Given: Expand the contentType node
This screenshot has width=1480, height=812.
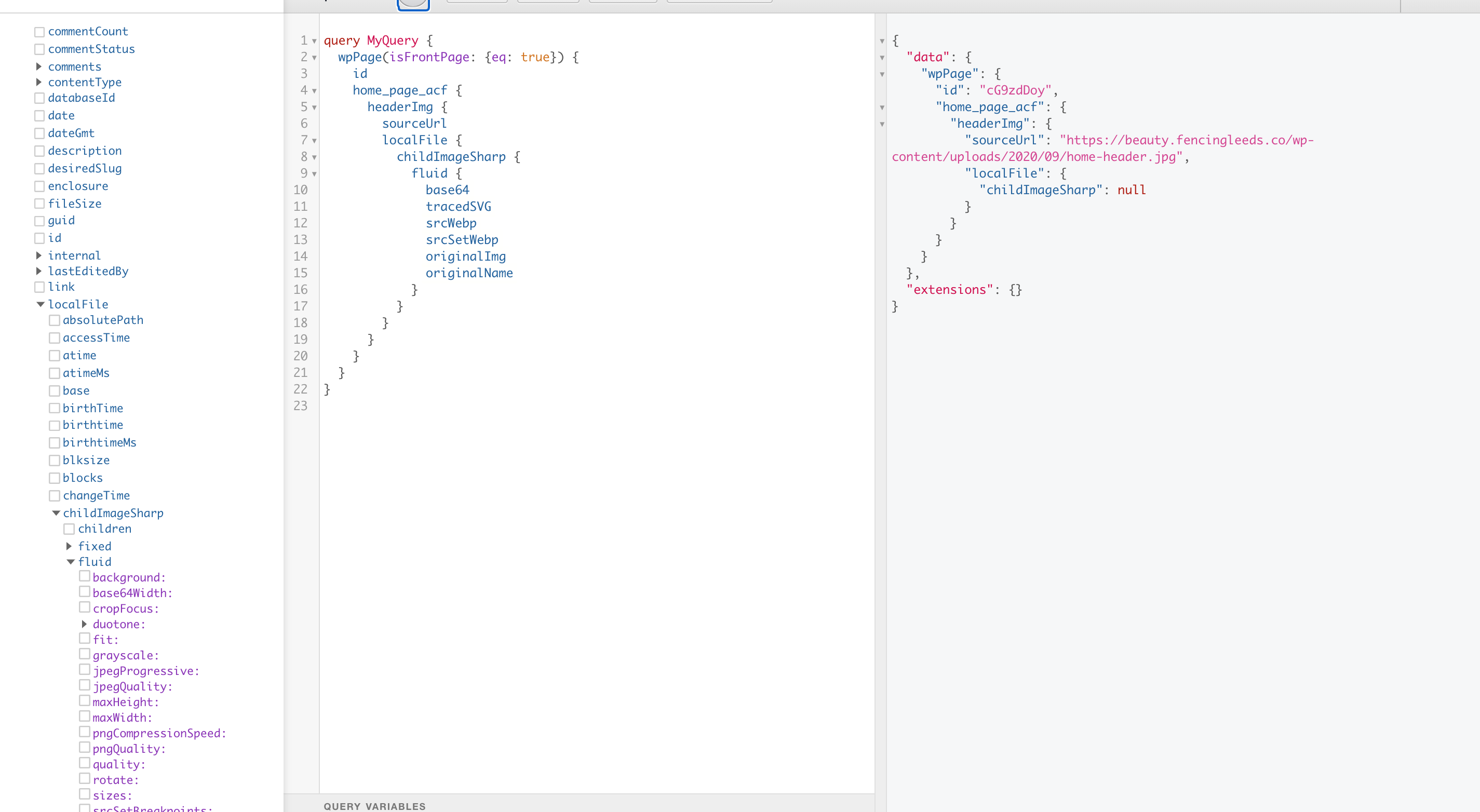Looking at the screenshot, I should coord(39,82).
